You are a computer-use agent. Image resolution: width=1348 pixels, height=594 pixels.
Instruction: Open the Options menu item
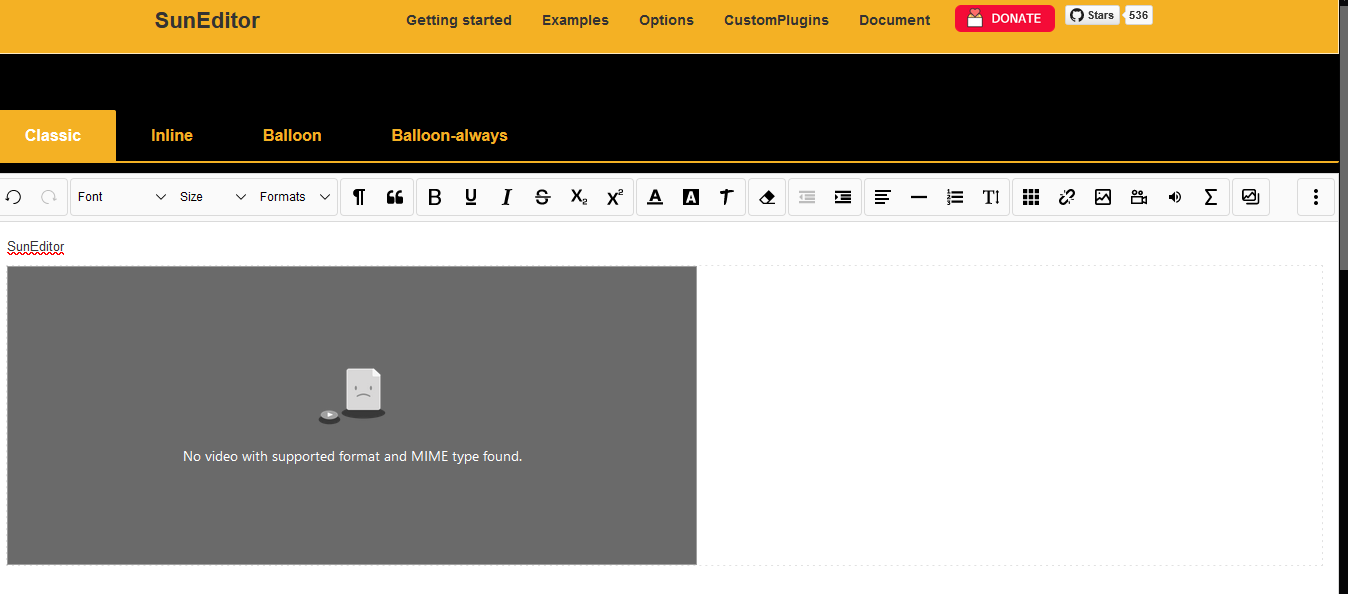(666, 20)
